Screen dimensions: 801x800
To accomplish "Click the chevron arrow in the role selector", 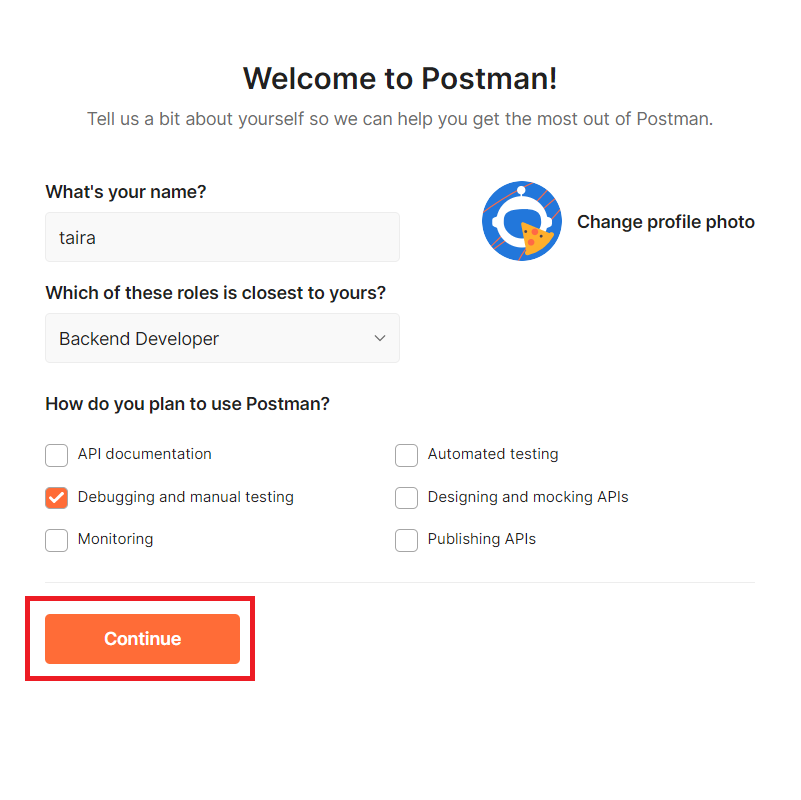I will point(380,338).
